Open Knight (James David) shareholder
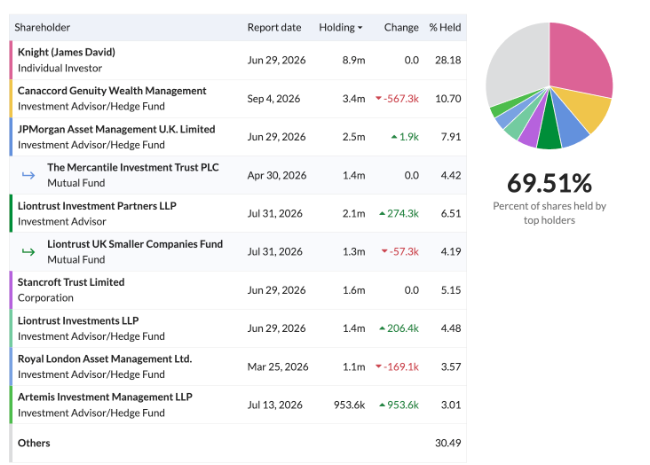Screen dimensions: 650x465 [x=66, y=52]
